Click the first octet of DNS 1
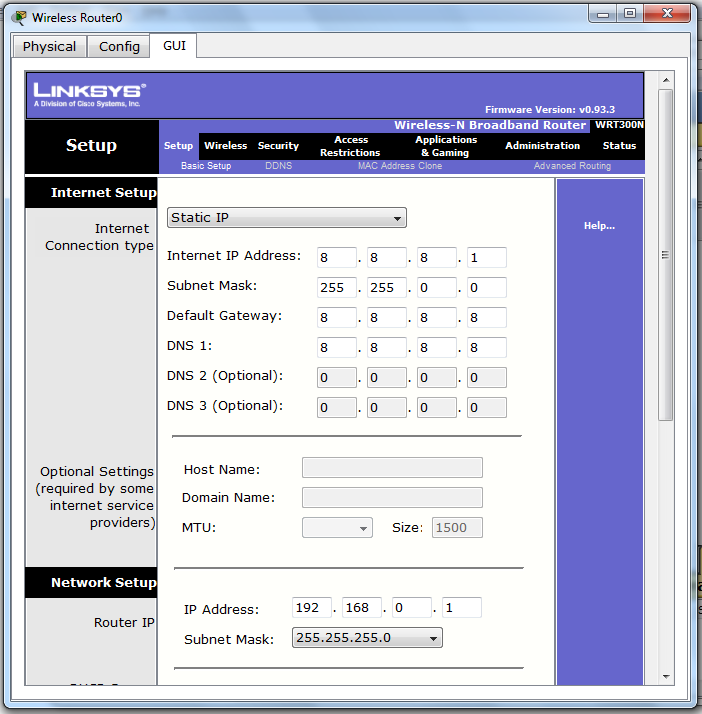The height and width of the screenshot is (714, 702). (x=336, y=348)
